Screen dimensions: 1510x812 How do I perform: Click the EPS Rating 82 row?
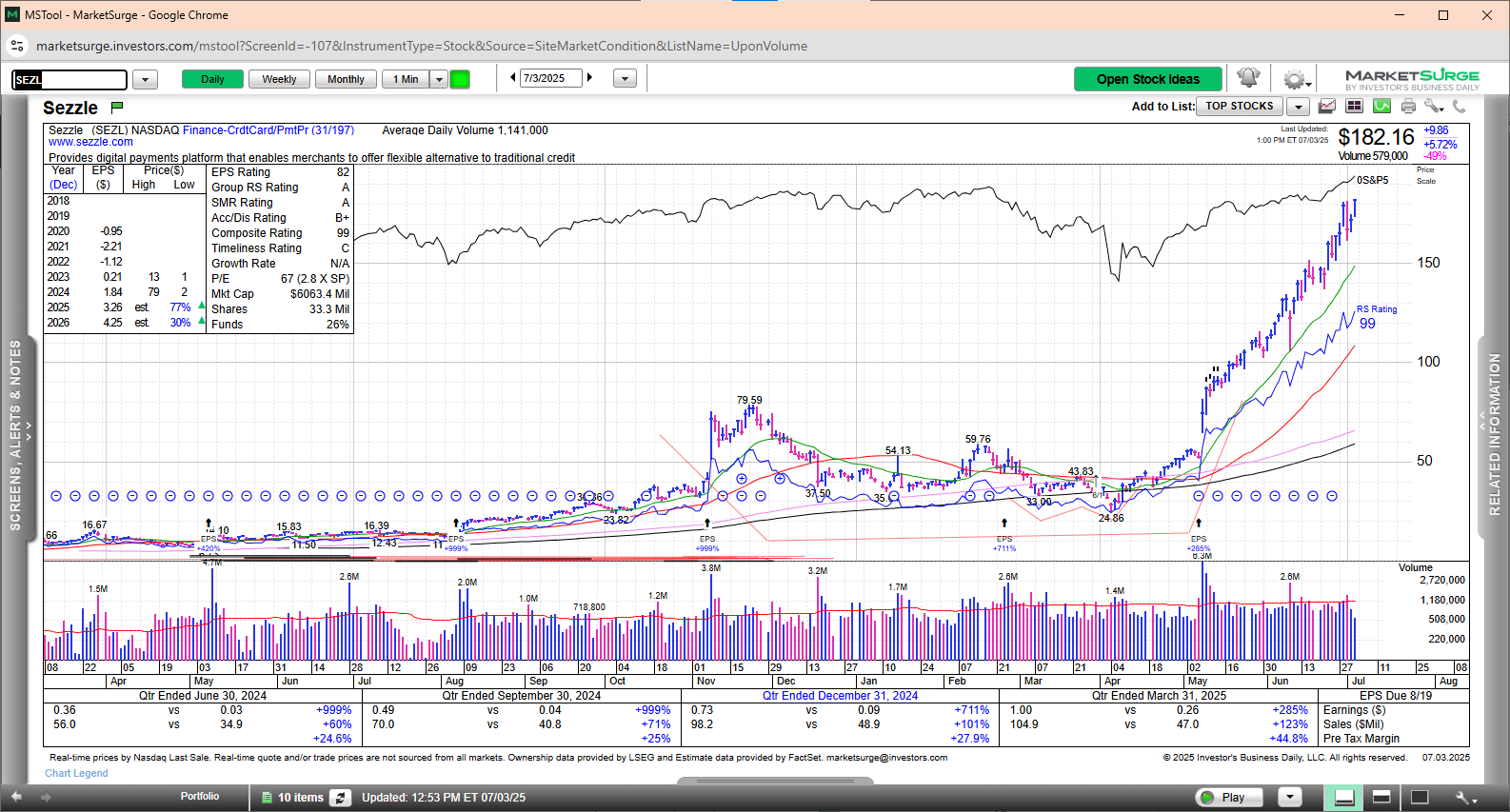click(x=280, y=172)
